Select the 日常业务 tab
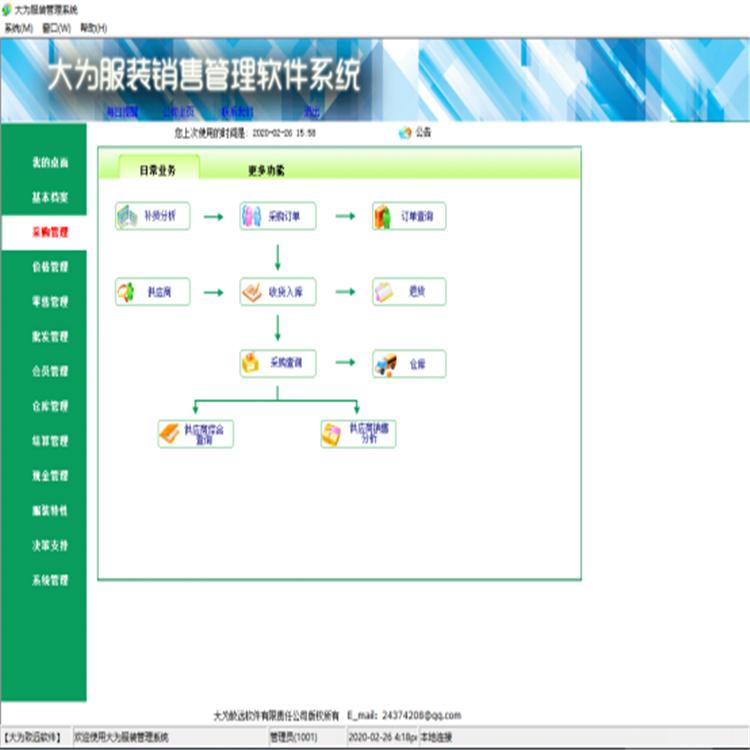The image size is (750, 750). pos(157,170)
